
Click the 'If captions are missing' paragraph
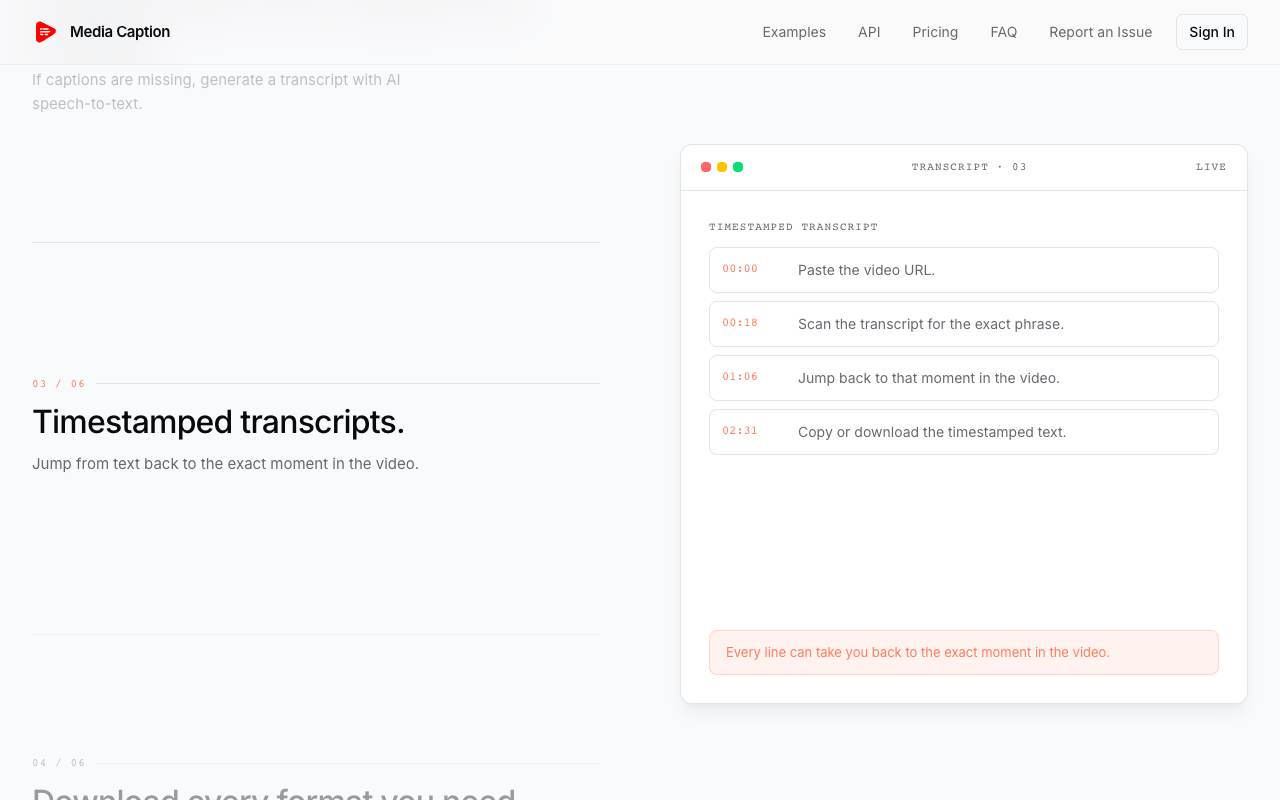coord(216,92)
